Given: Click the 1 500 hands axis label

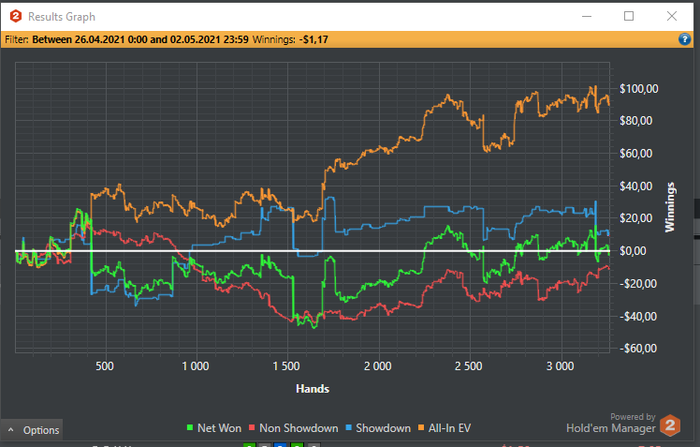Looking at the screenshot, I should 286,366.
